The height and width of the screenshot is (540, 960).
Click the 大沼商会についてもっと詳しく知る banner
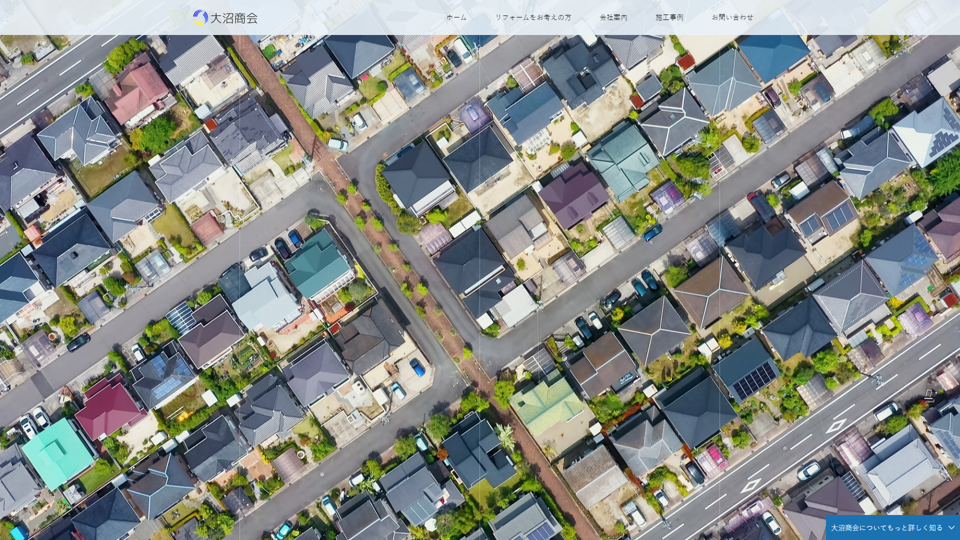coord(886,527)
